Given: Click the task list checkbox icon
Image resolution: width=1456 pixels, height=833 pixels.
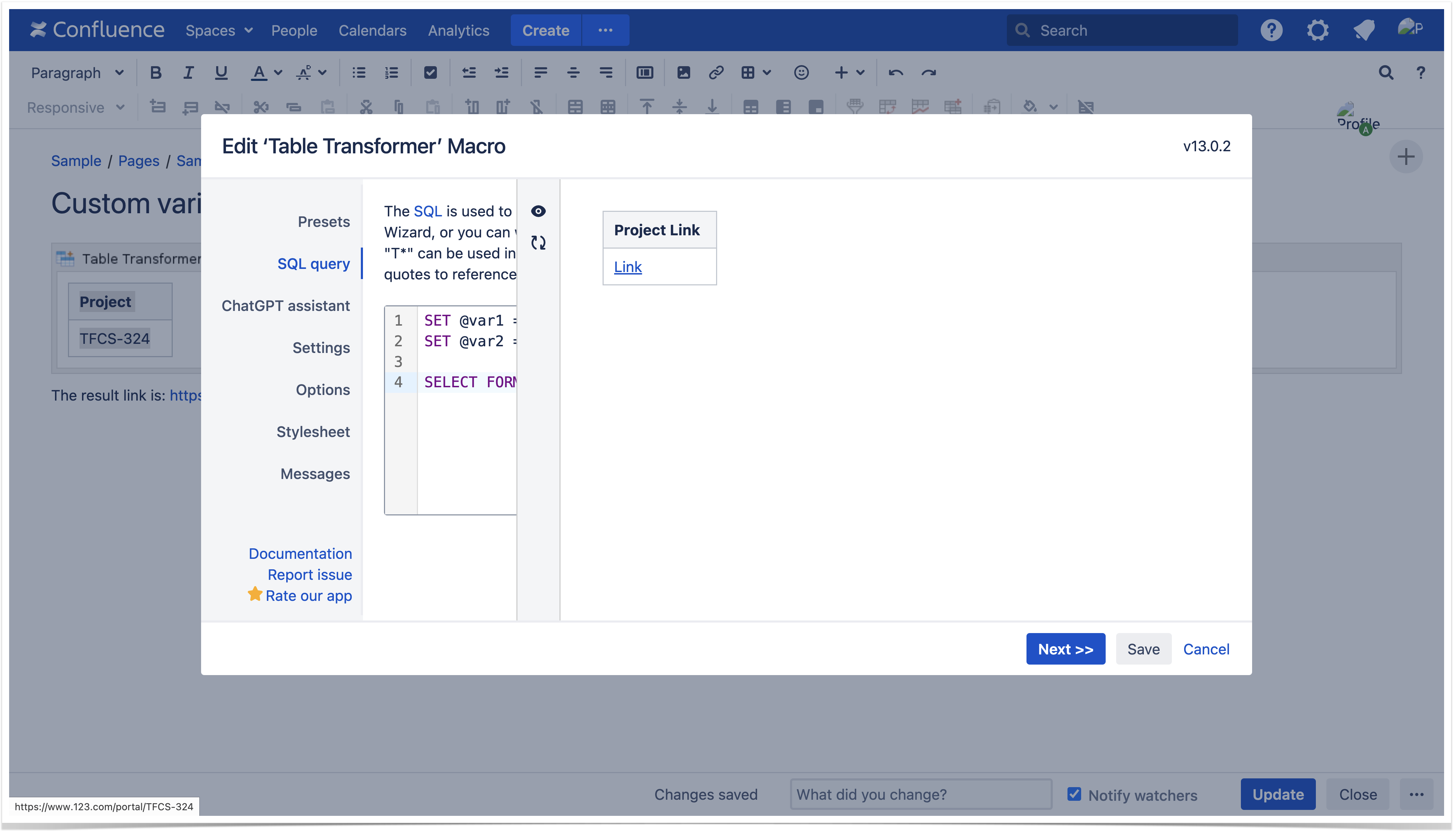Looking at the screenshot, I should click(431, 73).
